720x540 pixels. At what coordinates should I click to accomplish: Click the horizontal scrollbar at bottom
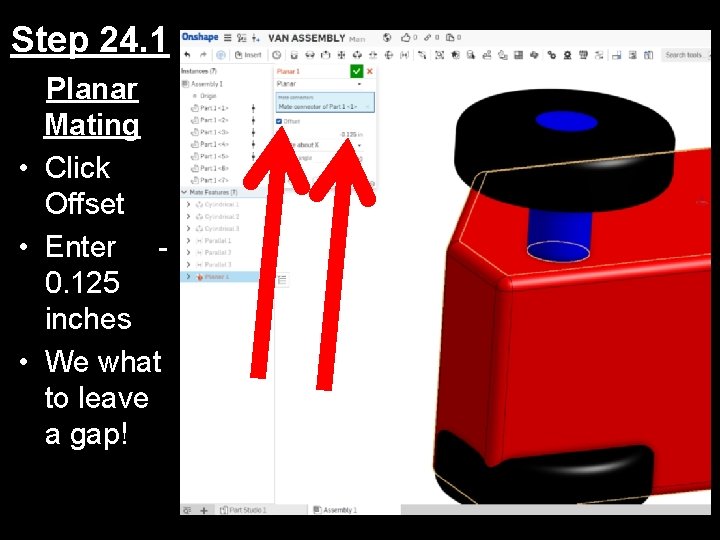pos(556,509)
